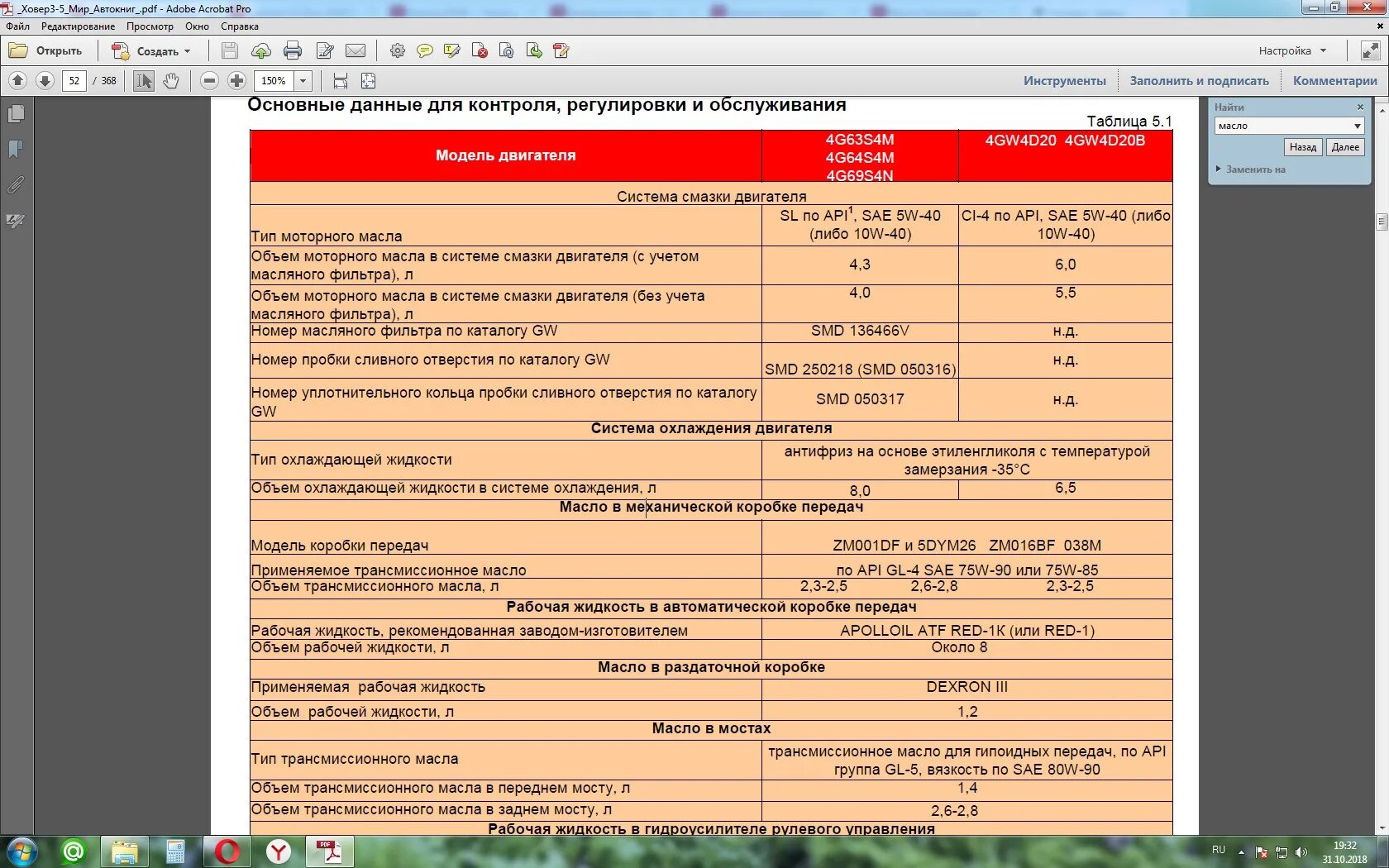Screen dimensions: 1389x868
Task: Click the edit text page icon
Action: (x=325, y=51)
